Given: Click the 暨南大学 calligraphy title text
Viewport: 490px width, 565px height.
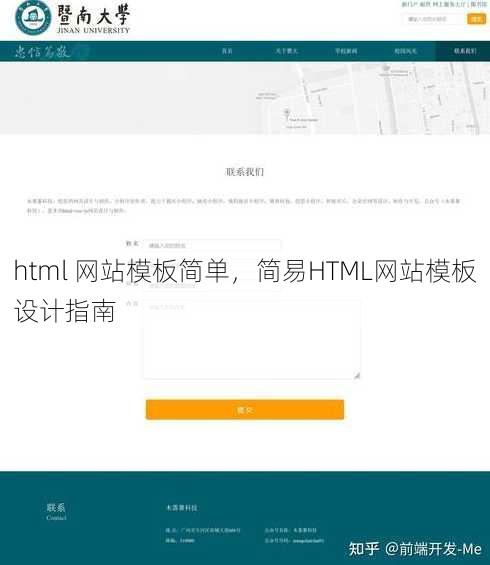Looking at the screenshot, I should point(93,14).
